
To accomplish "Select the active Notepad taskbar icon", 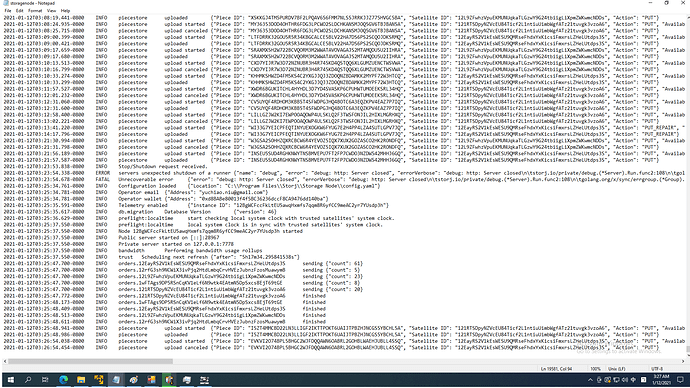I will coord(116,380).
